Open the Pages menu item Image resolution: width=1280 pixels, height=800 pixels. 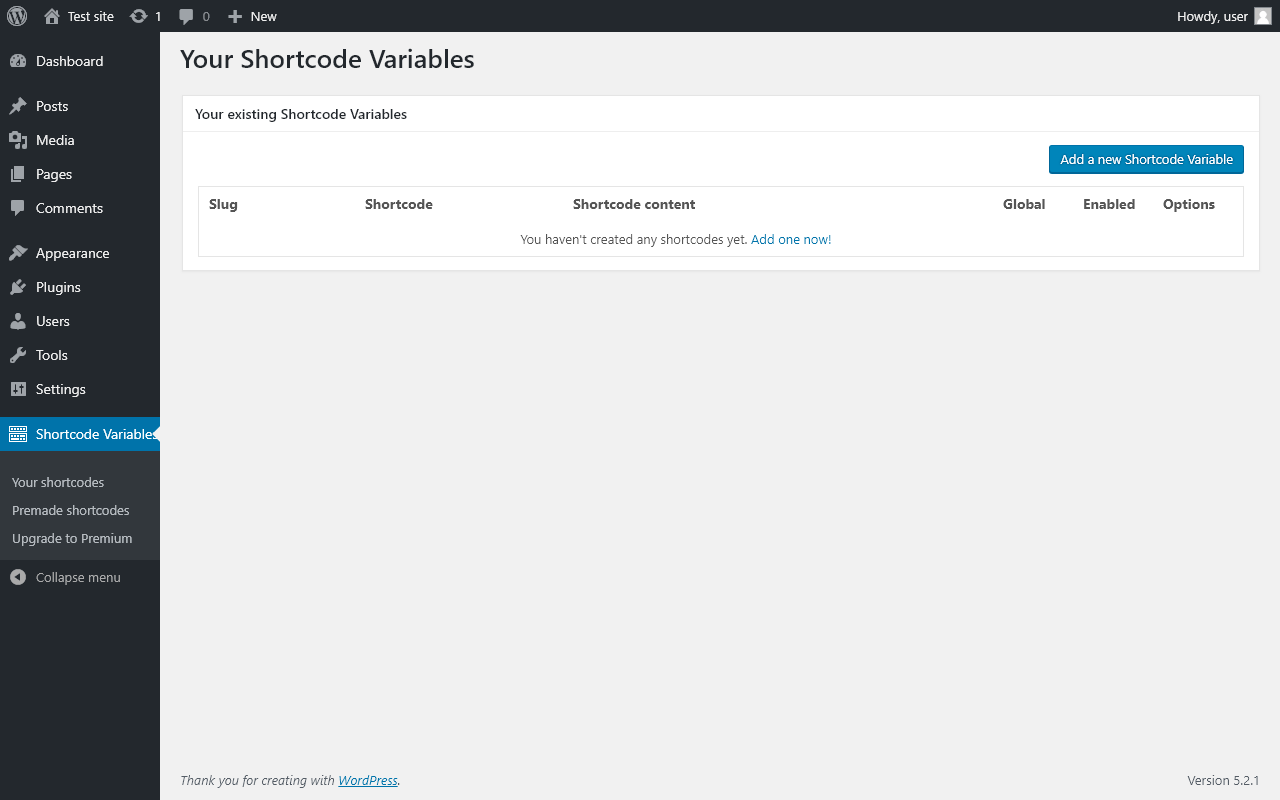click(x=80, y=174)
